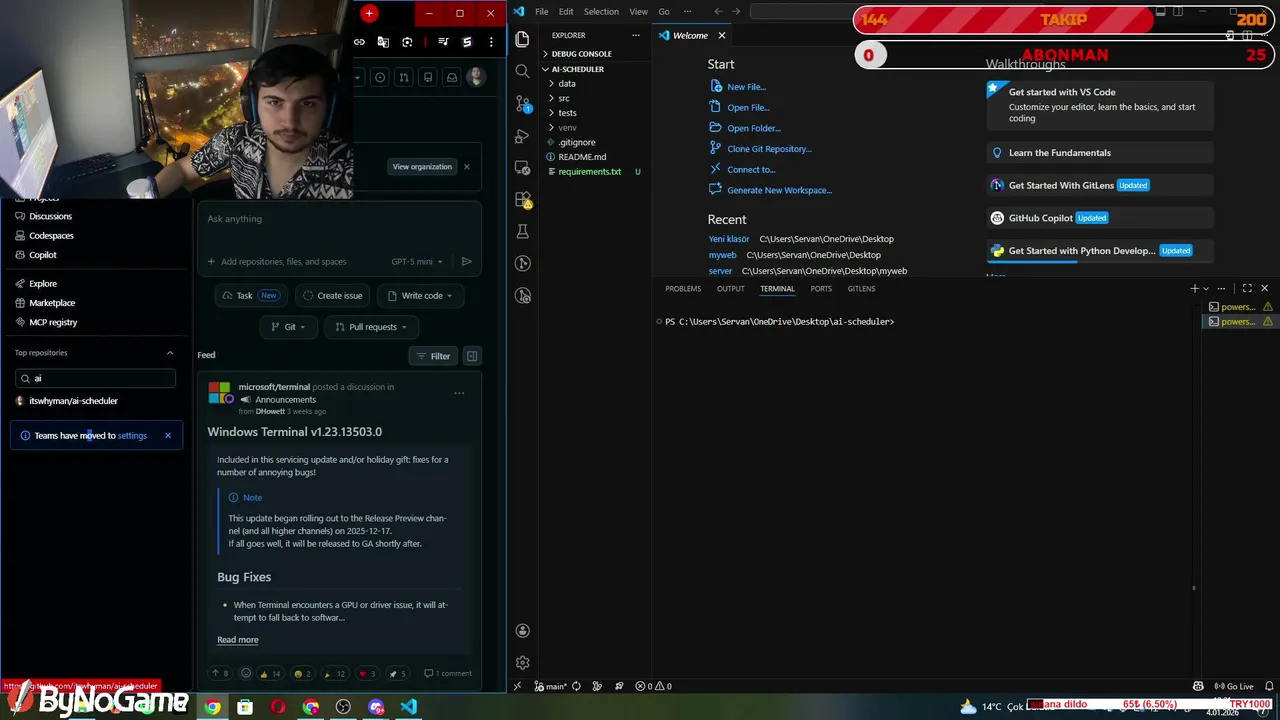The width and height of the screenshot is (1280, 720).
Task: Open the Edit menu in VS Code
Action: coord(566,12)
